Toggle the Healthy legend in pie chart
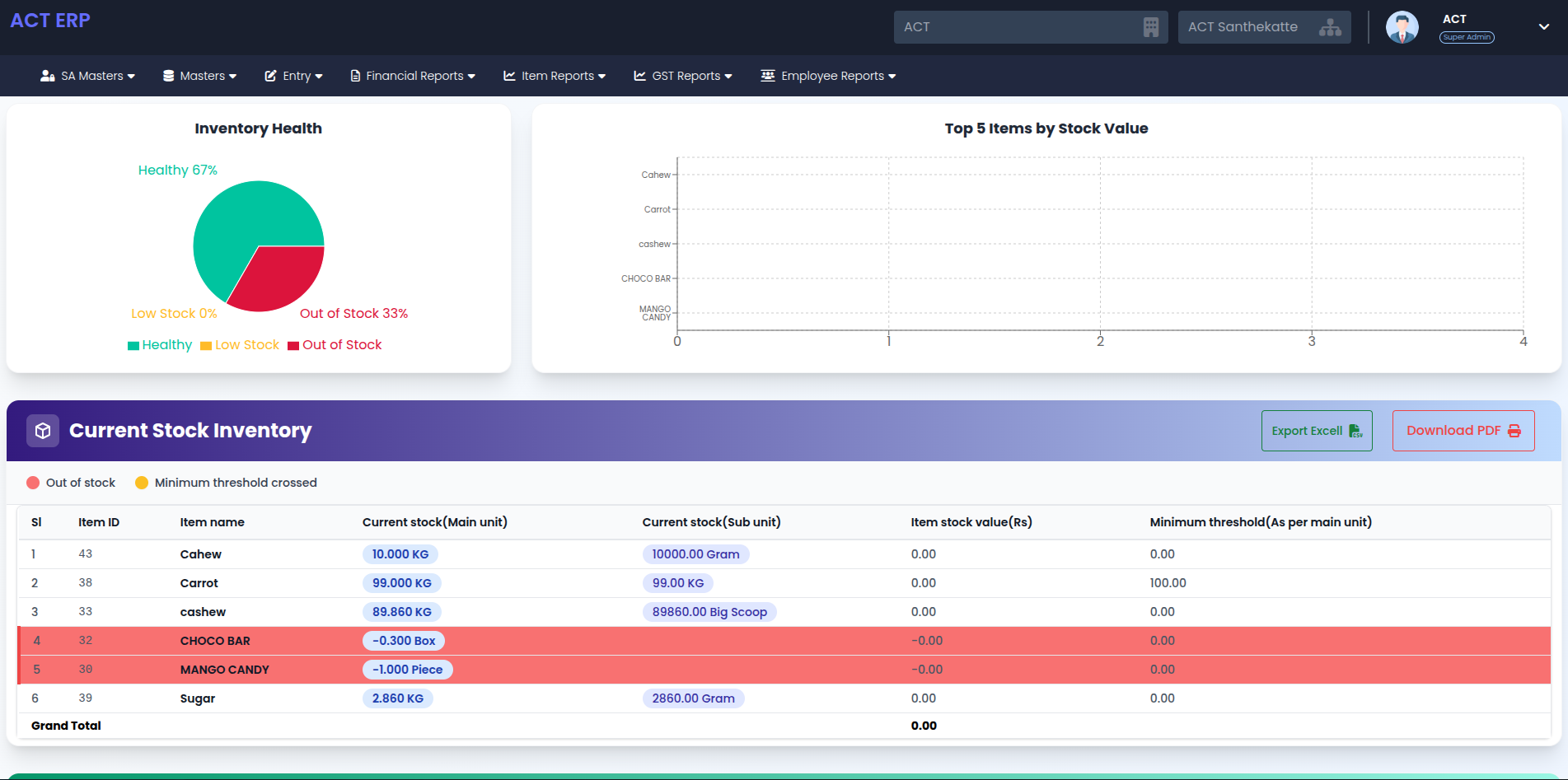The height and width of the screenshot is (780, 1568). [x=160, y=345]
